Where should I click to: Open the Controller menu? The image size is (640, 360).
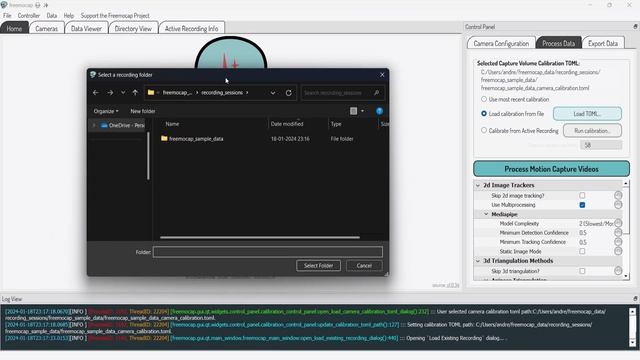pos(29,16)
